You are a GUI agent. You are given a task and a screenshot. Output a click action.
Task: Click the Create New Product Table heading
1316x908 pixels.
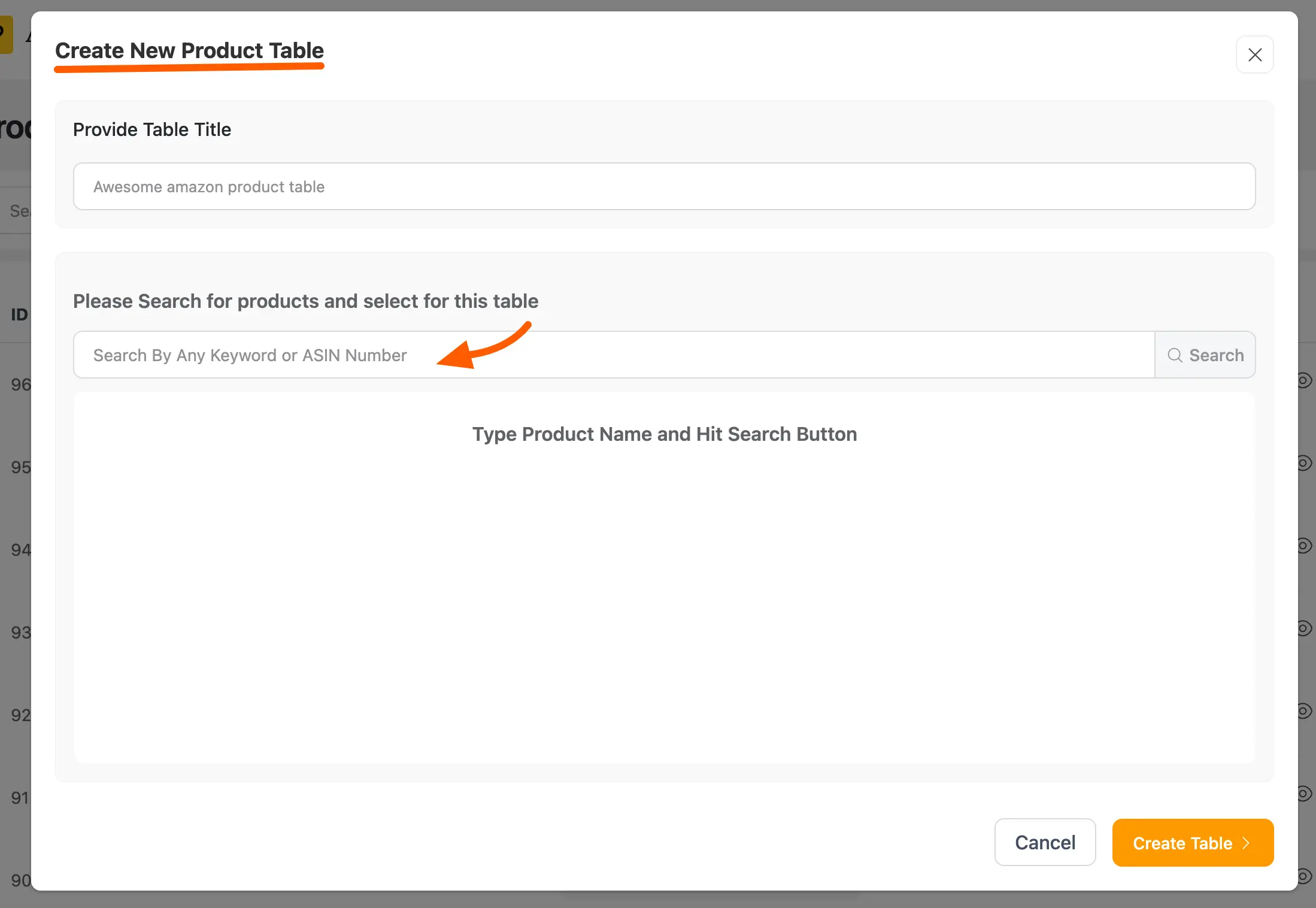click(x=189, y=51)
